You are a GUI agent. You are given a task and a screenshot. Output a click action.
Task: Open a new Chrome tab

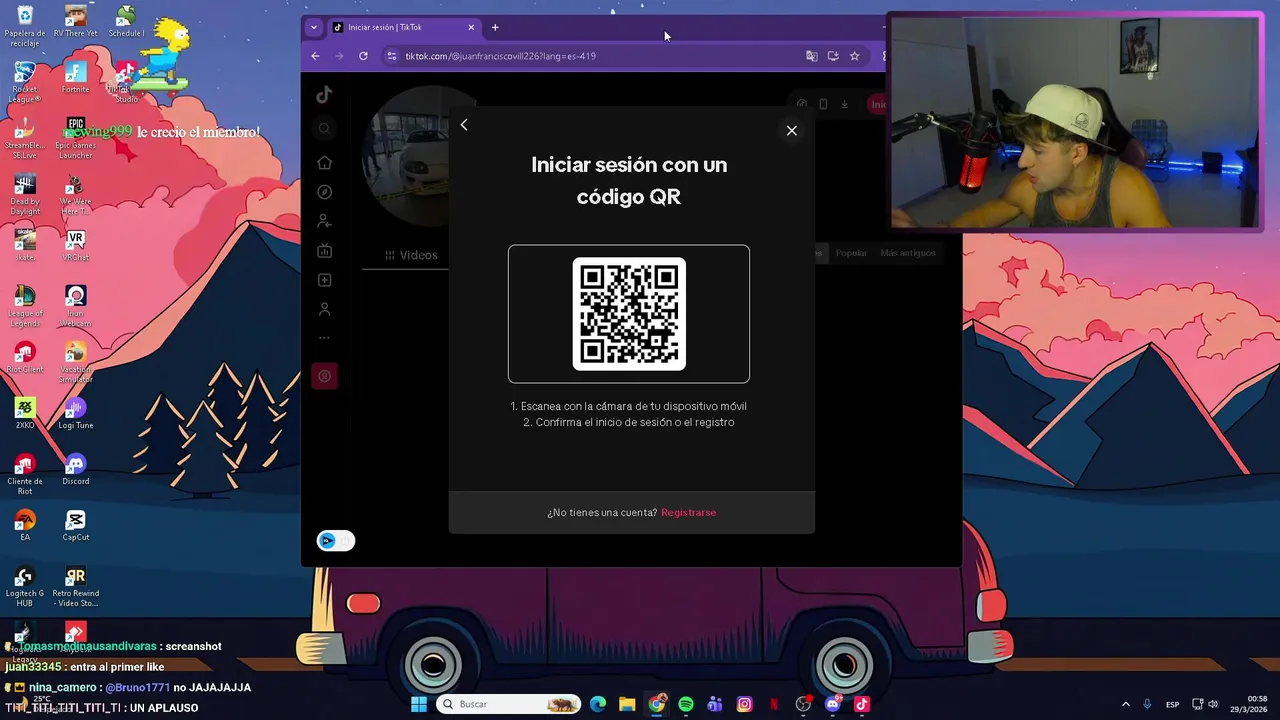pyautogui.click(x=495, y=28)
